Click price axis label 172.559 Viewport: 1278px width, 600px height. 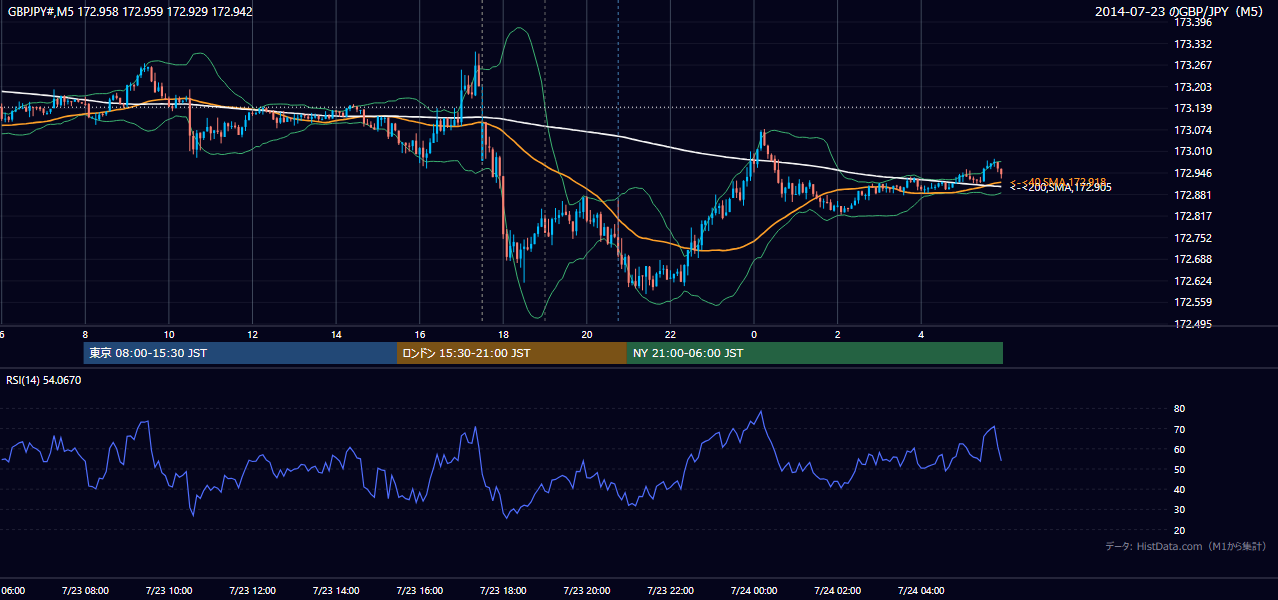[1192, 302]
